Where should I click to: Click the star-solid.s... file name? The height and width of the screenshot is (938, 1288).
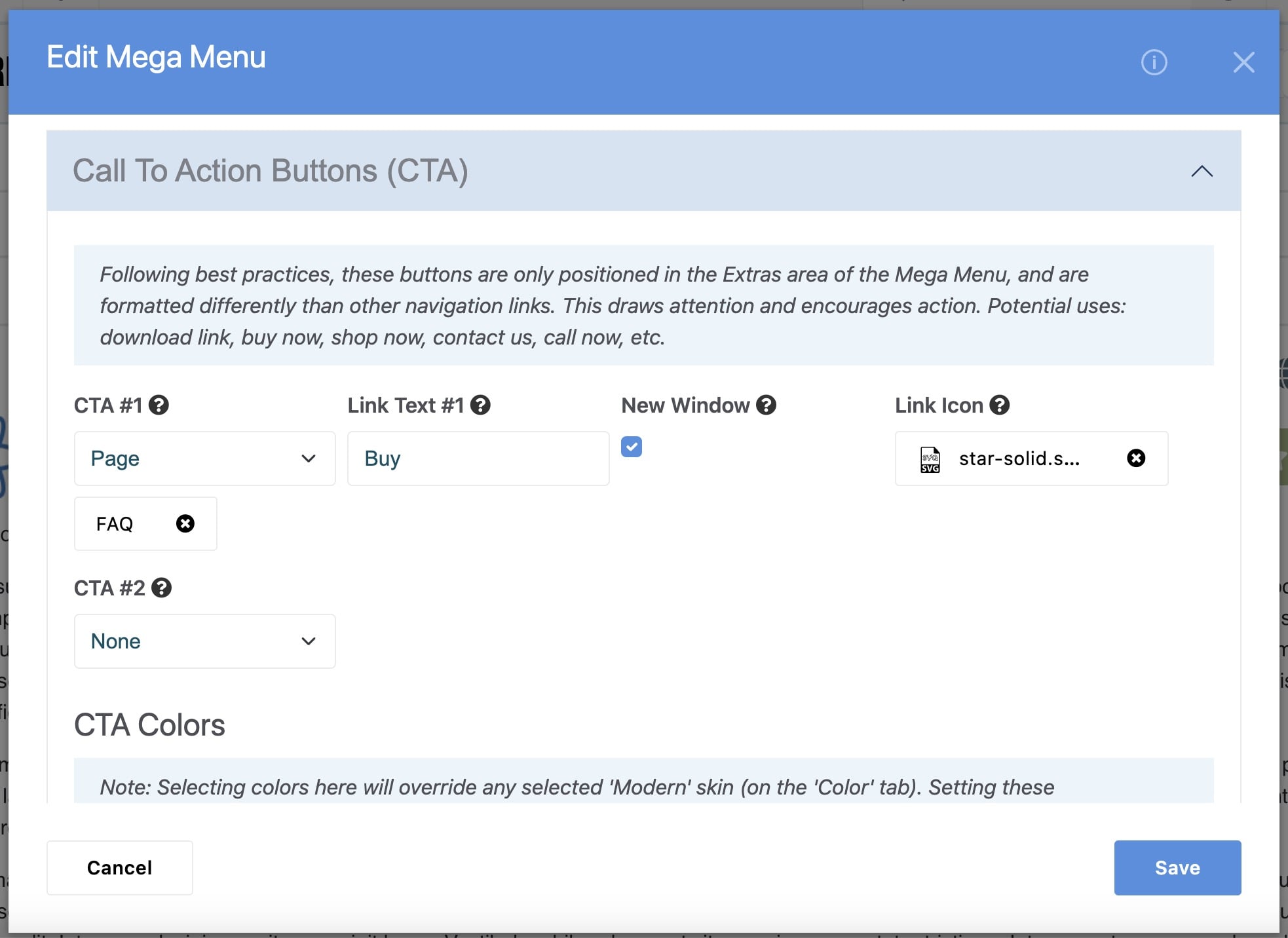pyautogui.click(x=1019, y=459)
